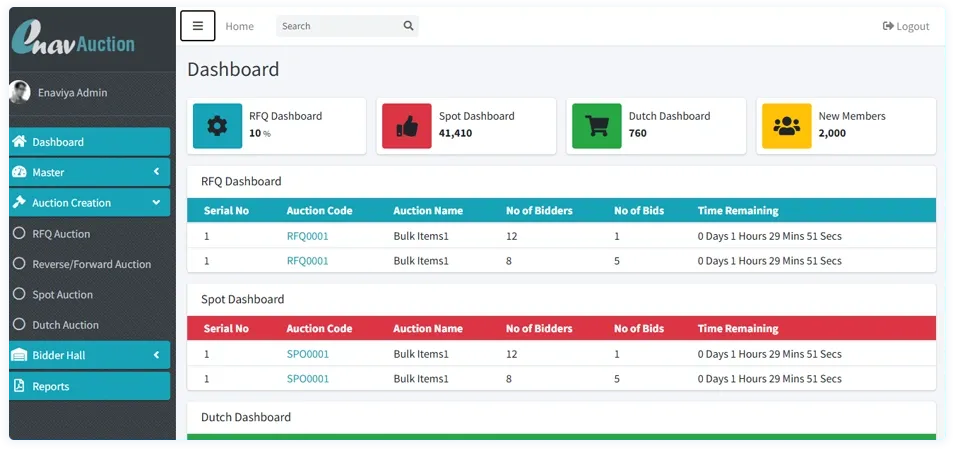
Task: Click the search magnifier icon
Action: [x=408, y=26]
